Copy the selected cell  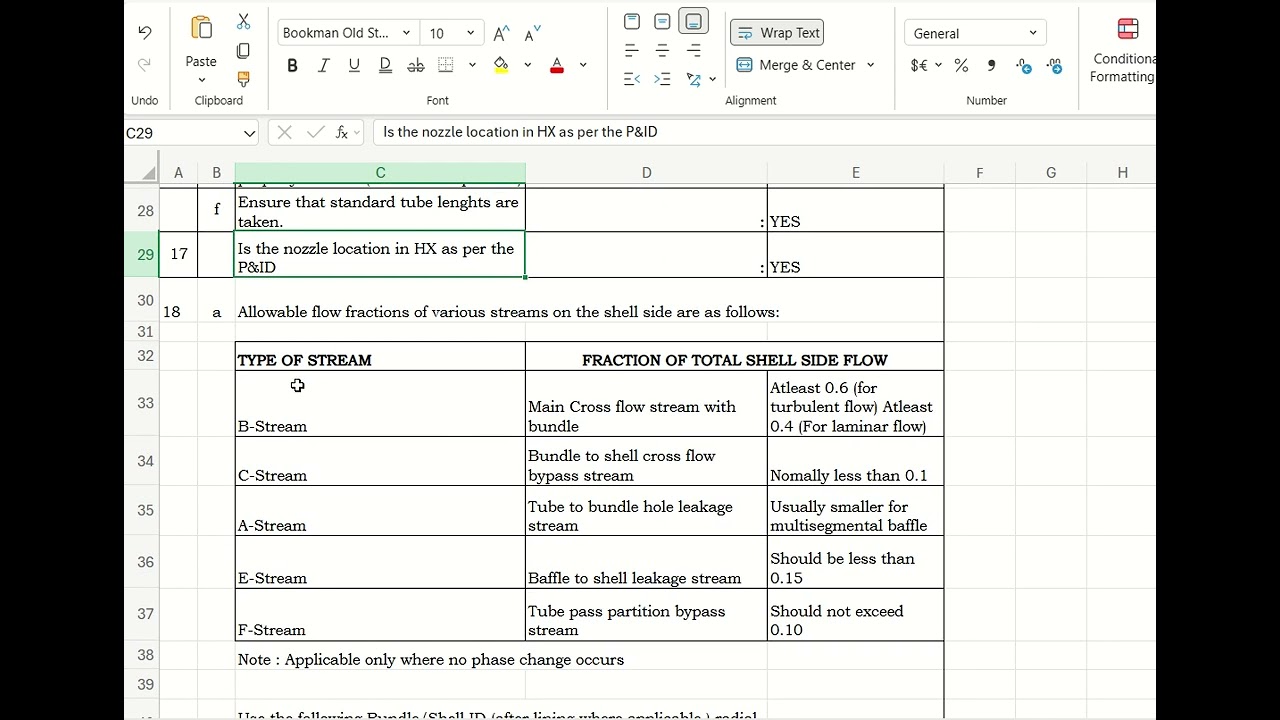tap(243, 51)
